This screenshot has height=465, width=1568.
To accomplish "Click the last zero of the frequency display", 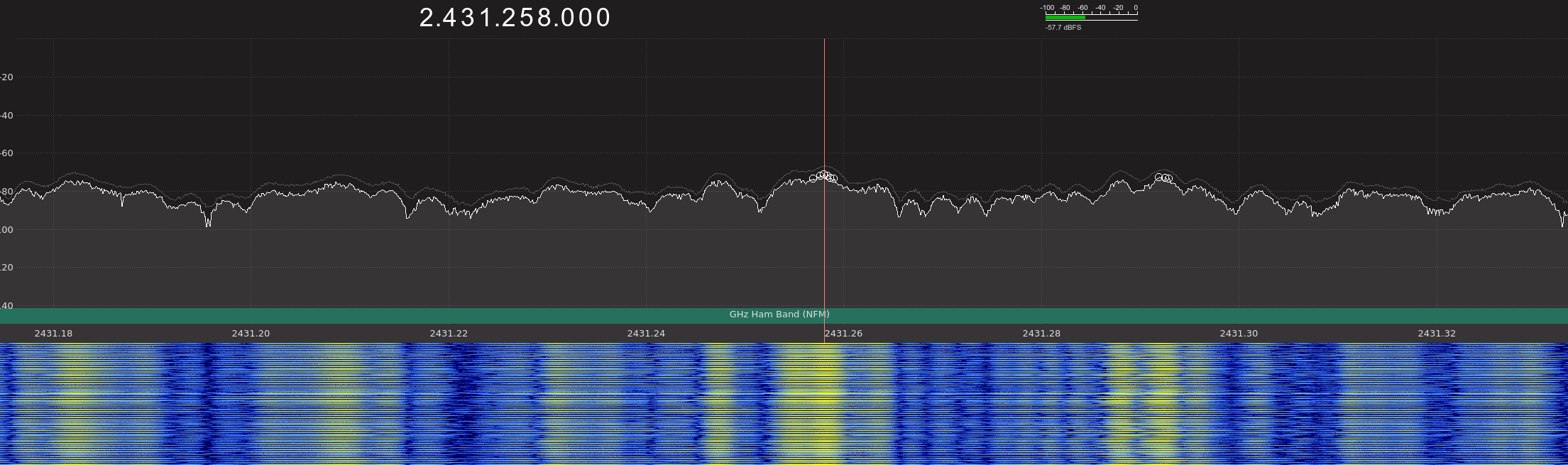I will coord(603,18).
